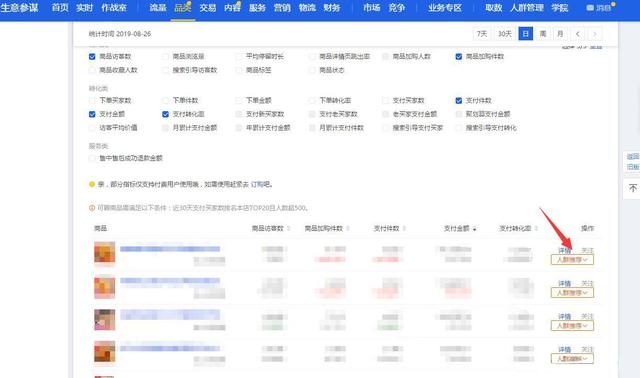Open the second product's title link
The width and height of the screenshot is (640, 378).
pos(170,280)
